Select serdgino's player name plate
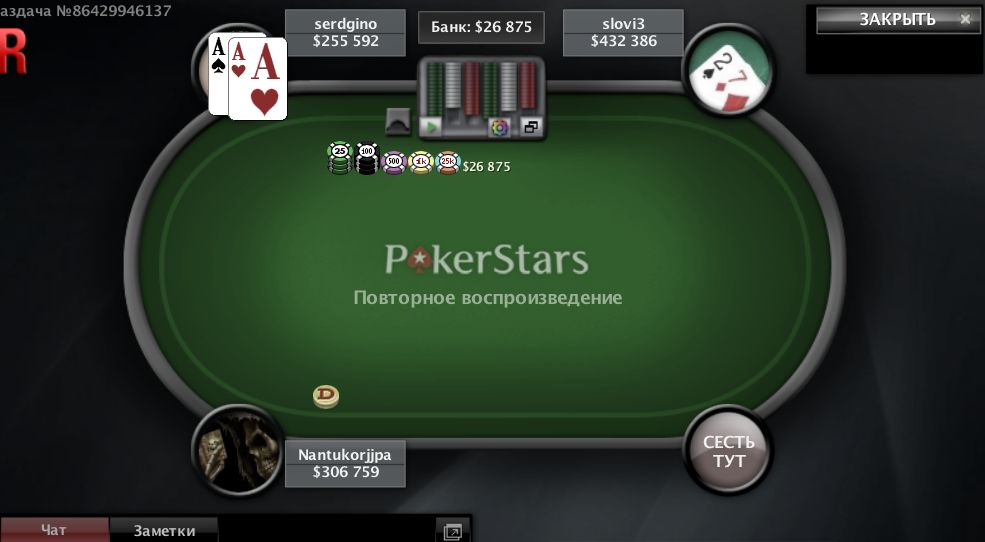The image size is (985, 542). [x=346, y=33]
